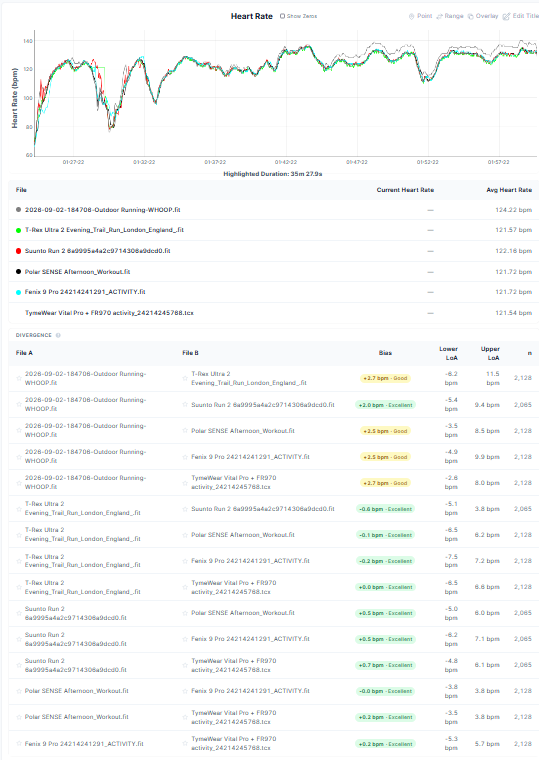
Task: Select the Point tool
Action: [420, 16]
